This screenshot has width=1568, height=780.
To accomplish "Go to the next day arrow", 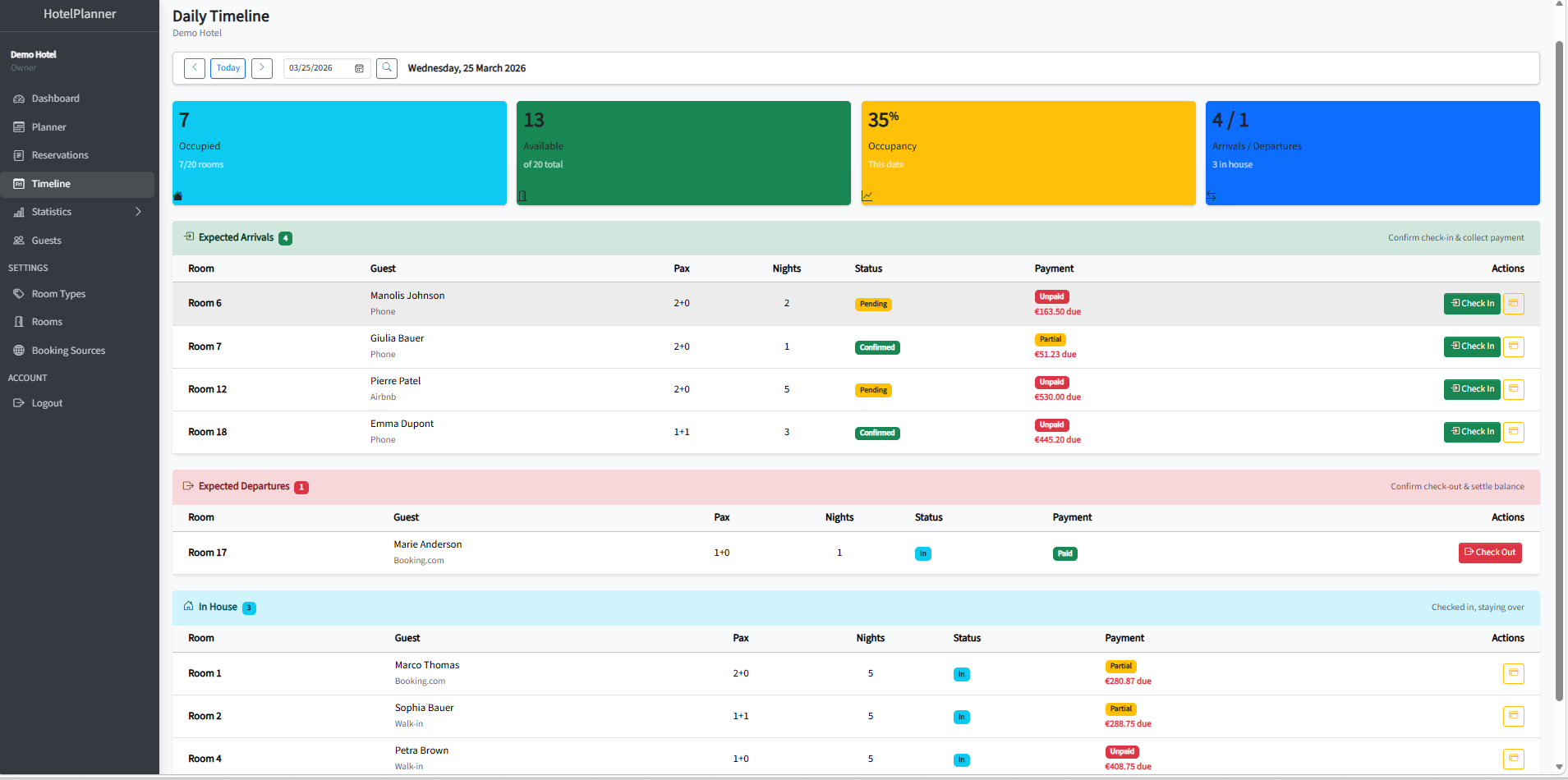I will point(262,68).
